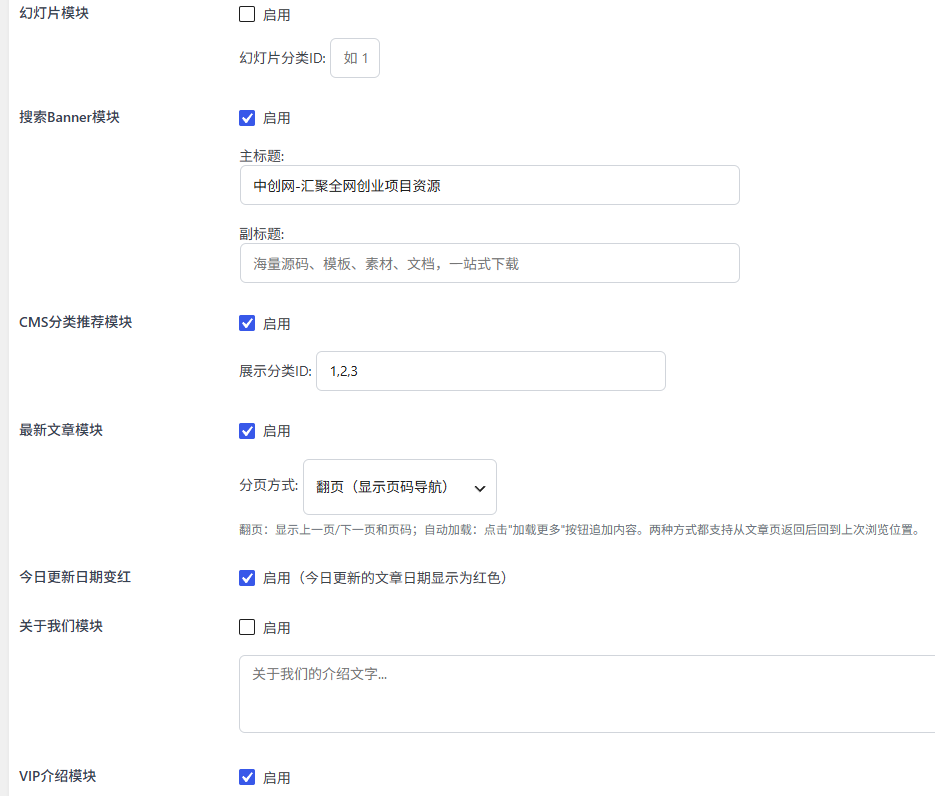Screen dimensions: 935x796
Task: Click the 搜索Banner模块 label
Action: [x=69, y=117]
